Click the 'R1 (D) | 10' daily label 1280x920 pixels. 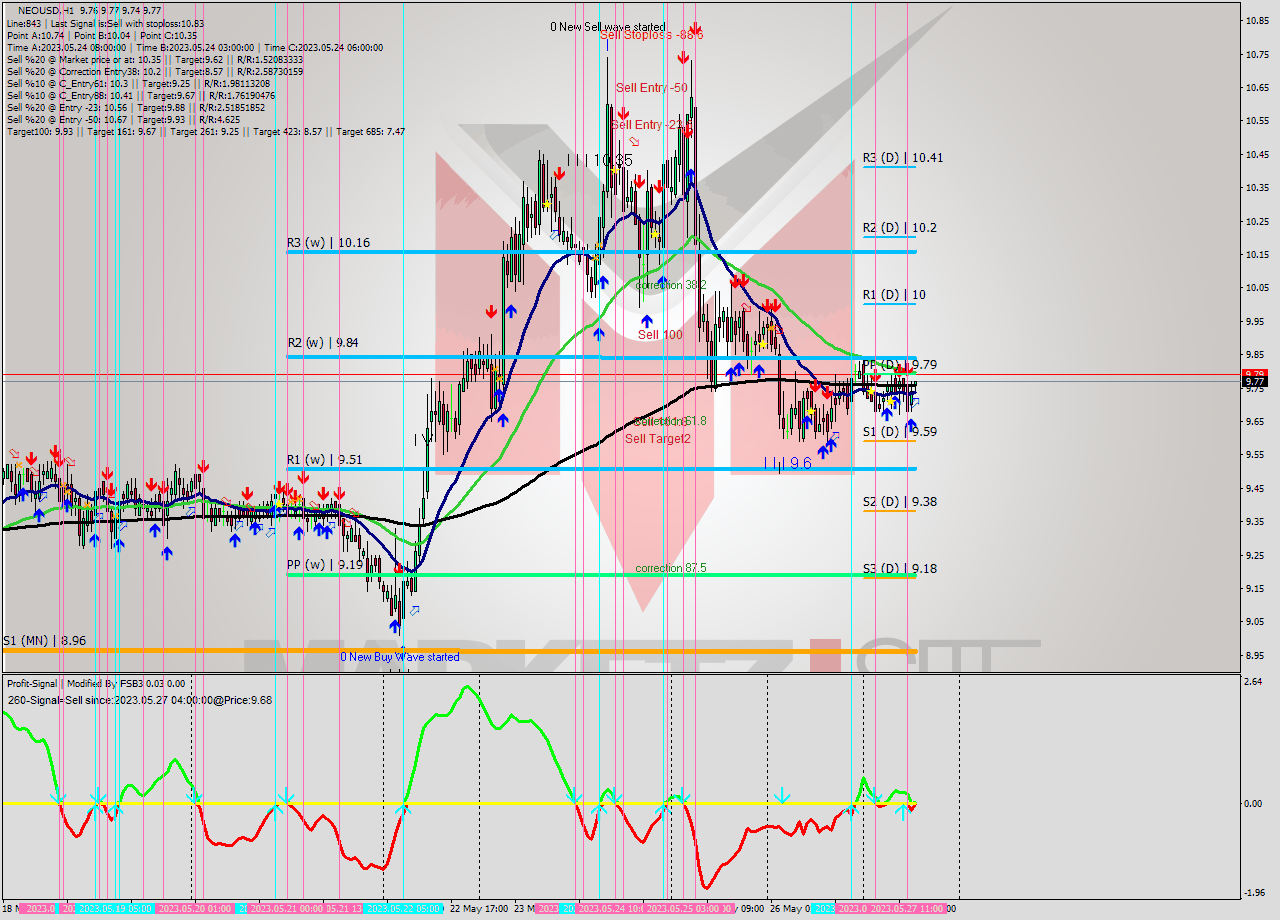(x=894, y=295)
